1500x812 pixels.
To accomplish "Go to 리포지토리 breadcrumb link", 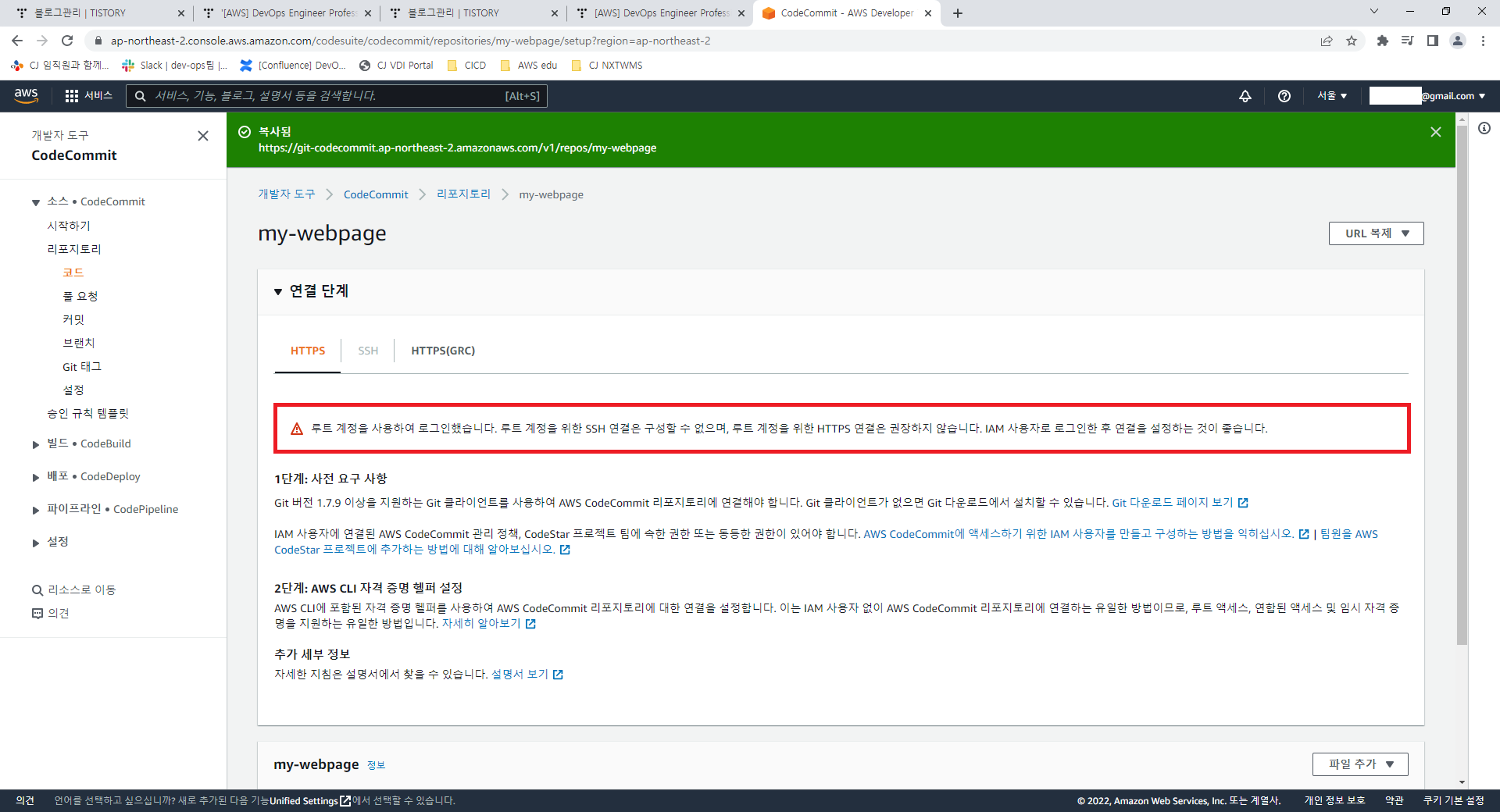I will [x=463, y=194].
